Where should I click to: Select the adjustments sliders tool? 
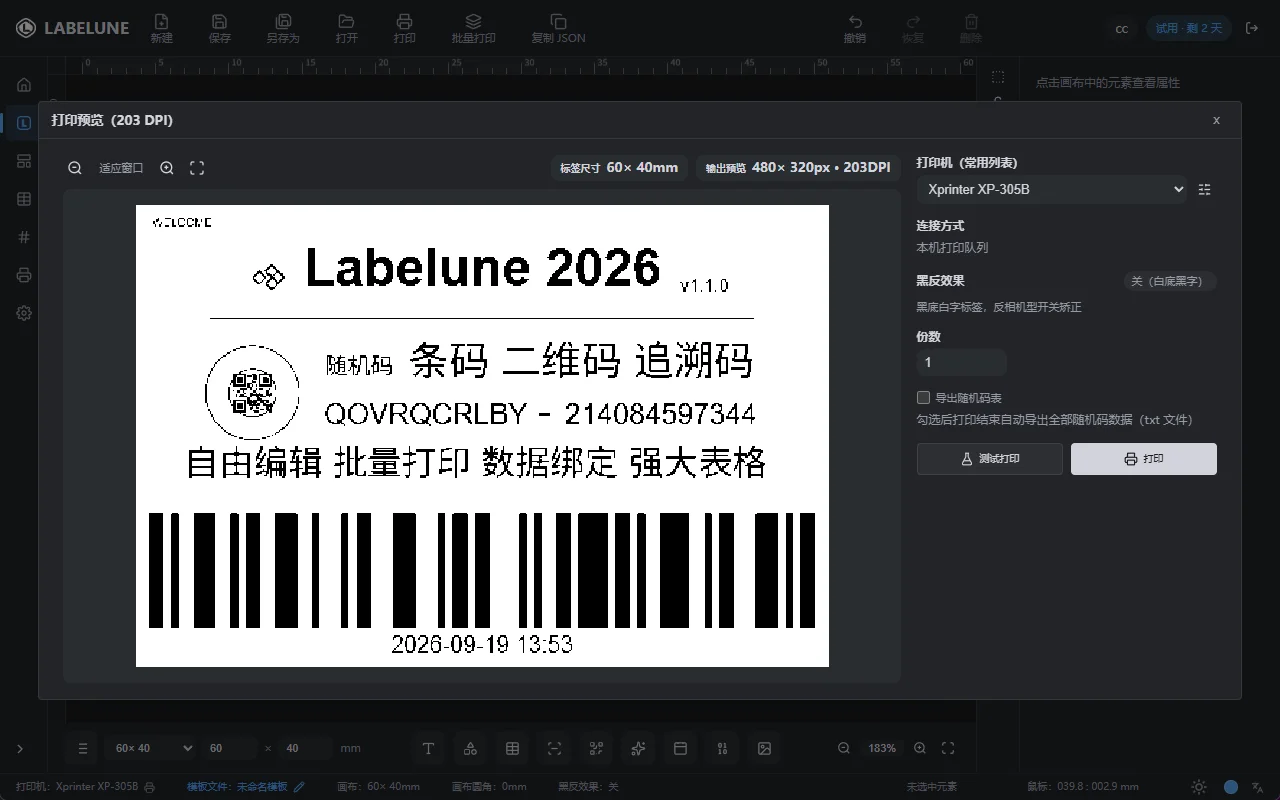pos(722,748)
